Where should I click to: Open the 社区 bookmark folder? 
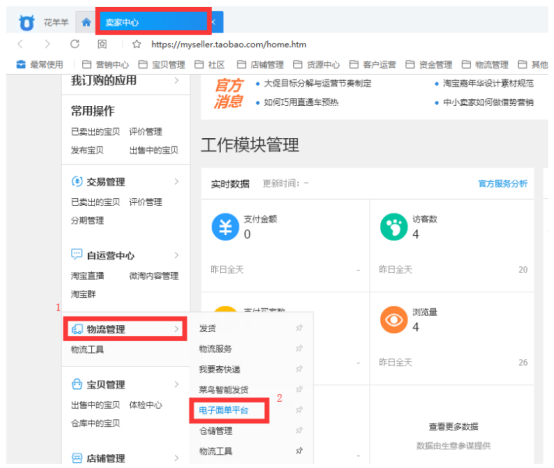pyautogui.click(x=210, y=65)
